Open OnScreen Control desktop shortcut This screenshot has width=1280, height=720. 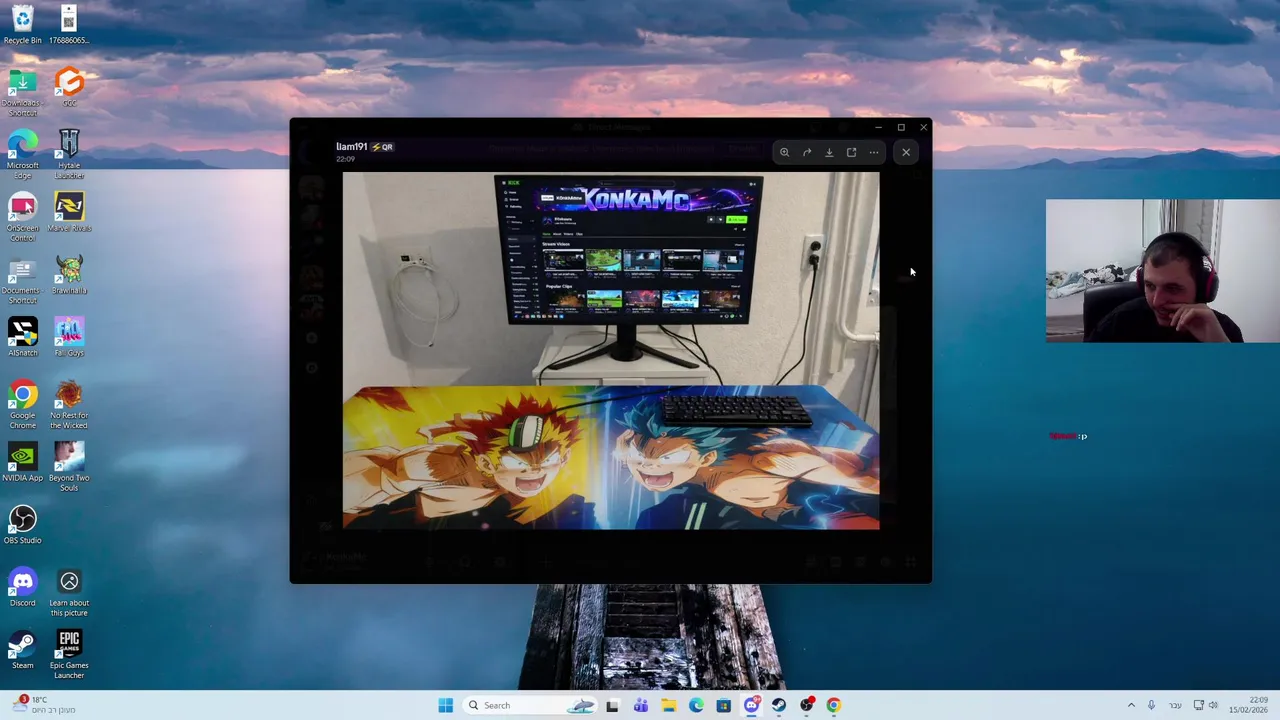(x=22, y=217)
